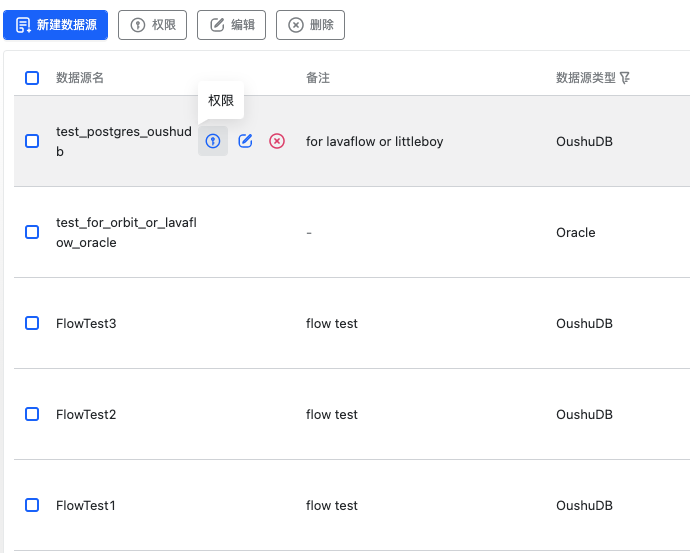The height and width of the screenshot is (553, 690).
Task: Click the FlowTest3 data source name
Action: pyautogui.click(x=86, y=324)
